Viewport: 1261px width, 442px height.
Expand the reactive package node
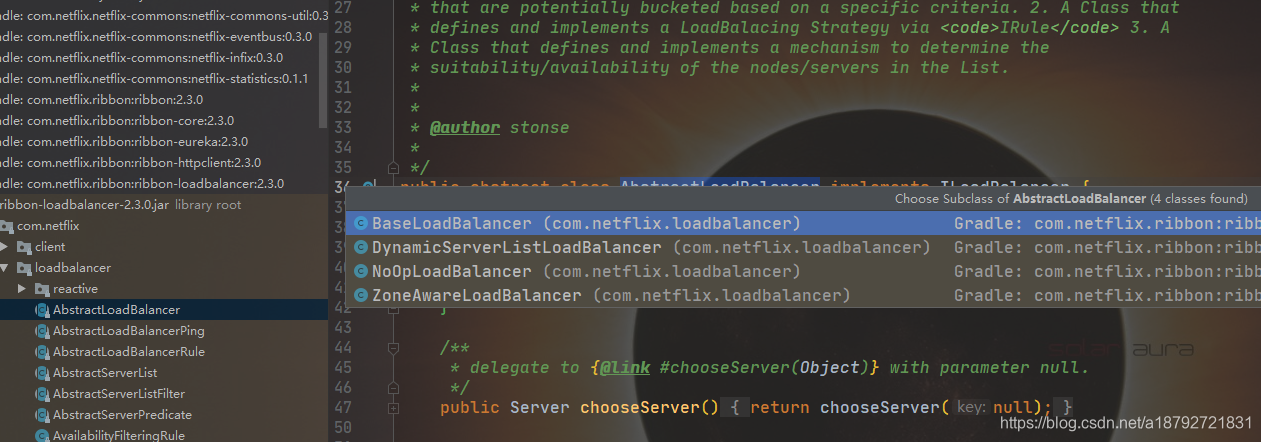[x=23, y=289]
